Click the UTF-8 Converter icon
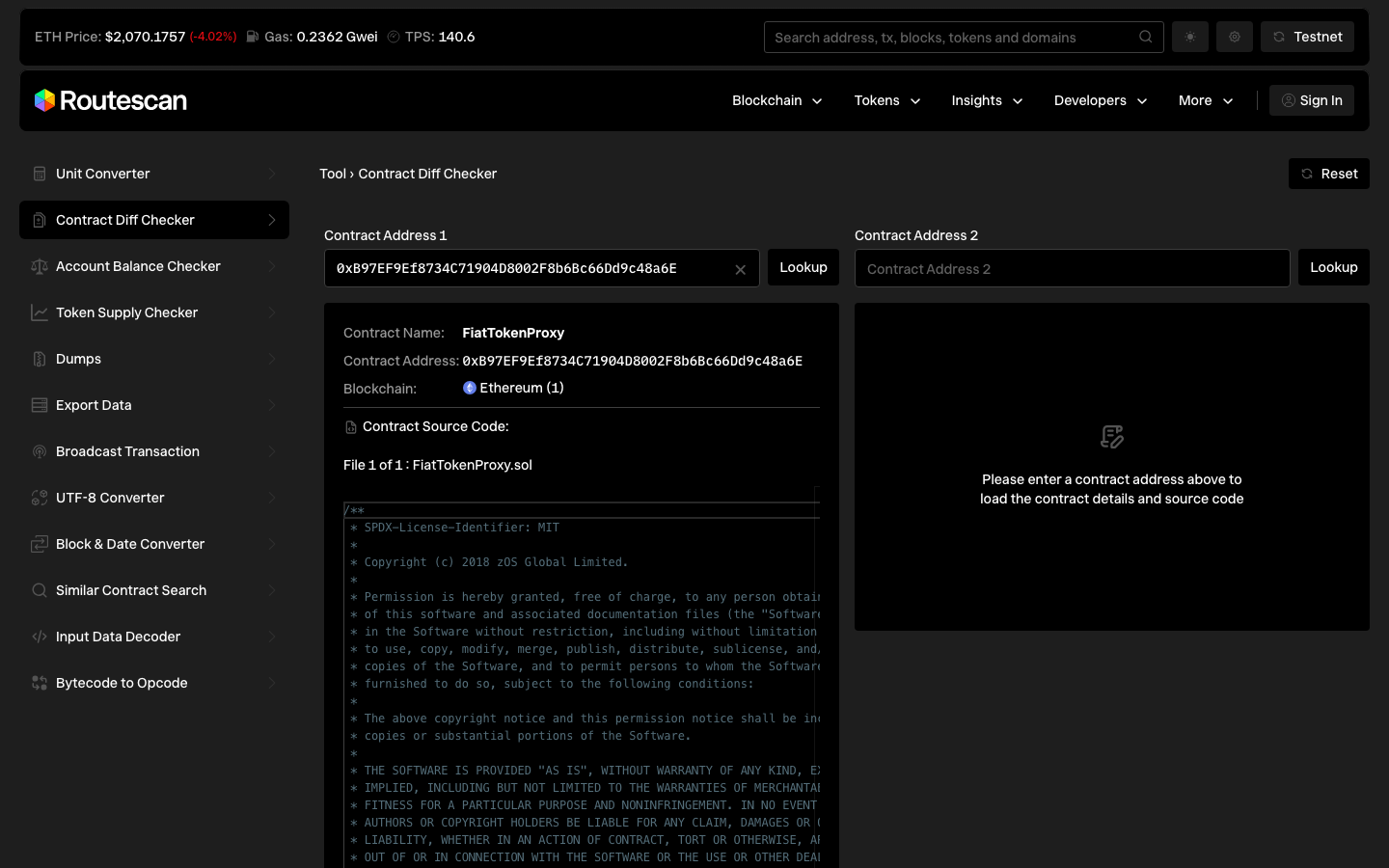 click(40, 498)
